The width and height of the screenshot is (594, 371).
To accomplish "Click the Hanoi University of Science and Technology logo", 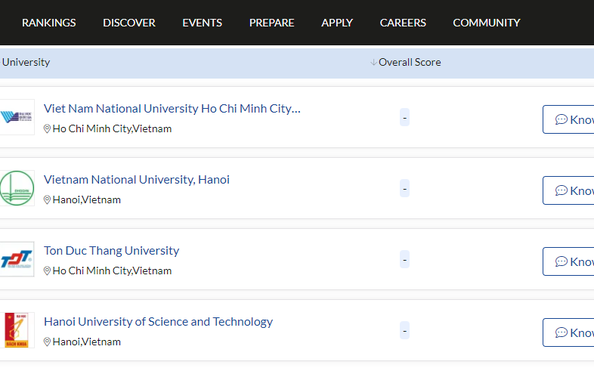I will coord(17,330).
